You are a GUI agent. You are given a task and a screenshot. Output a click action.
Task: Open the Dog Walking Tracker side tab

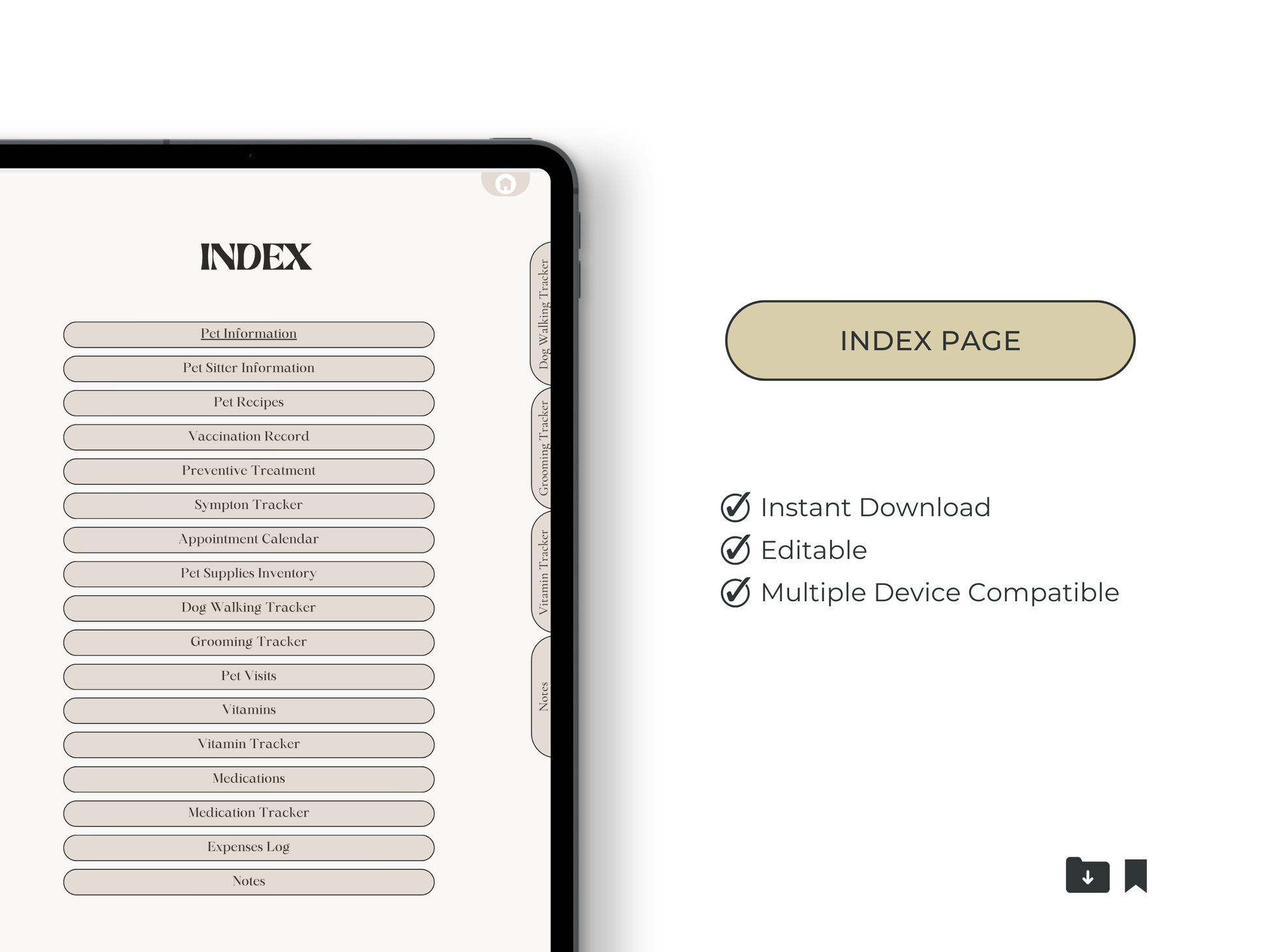point(542,313)
